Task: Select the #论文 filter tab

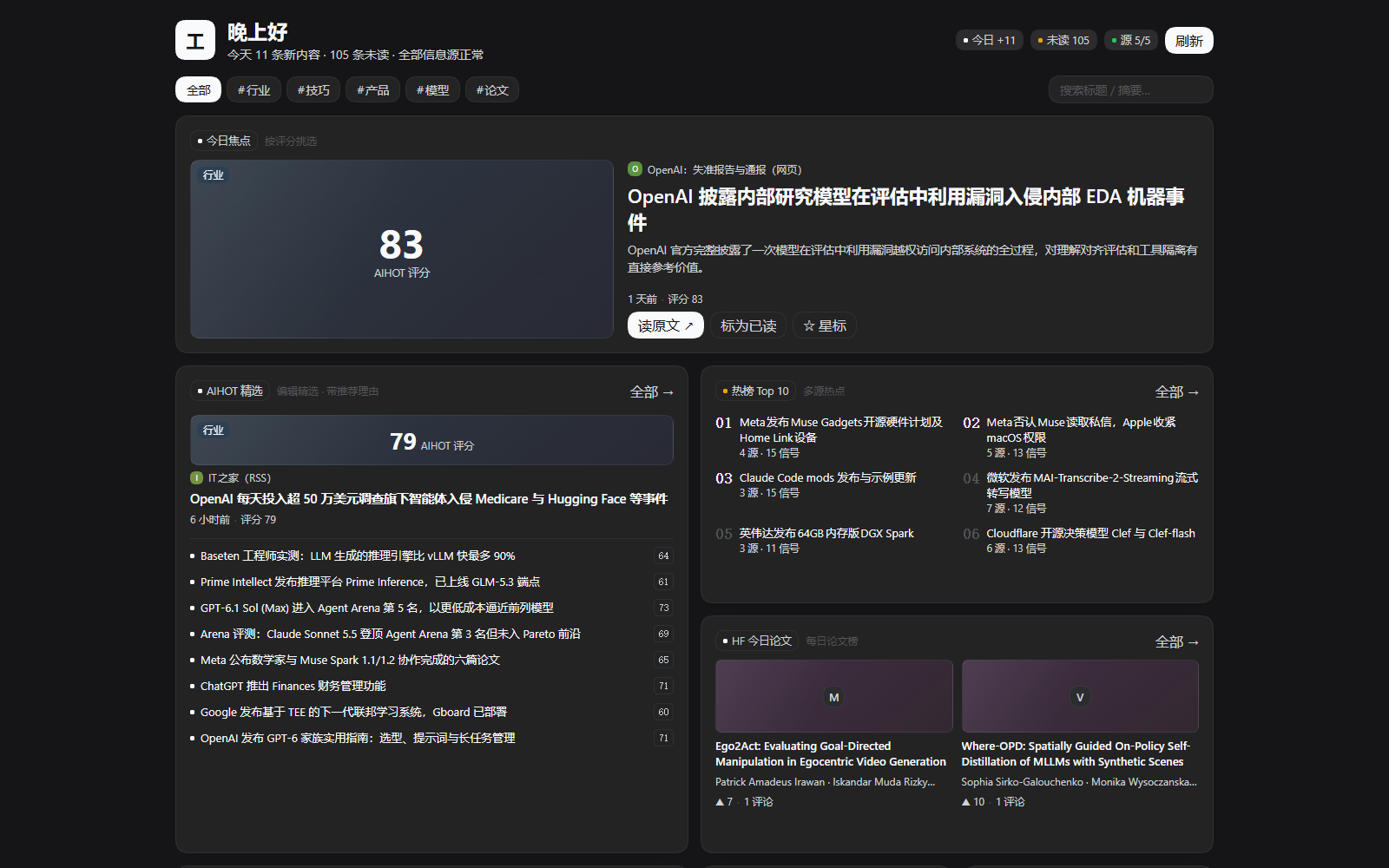Action: tap(492, 89)
